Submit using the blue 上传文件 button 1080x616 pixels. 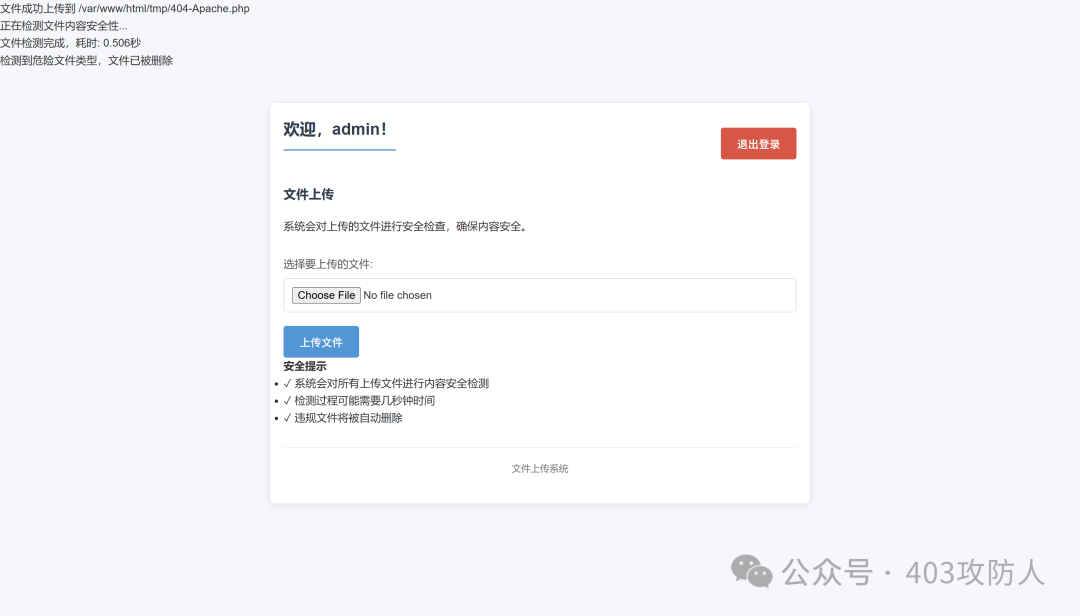pyautogui.click(x=321, y=342)
